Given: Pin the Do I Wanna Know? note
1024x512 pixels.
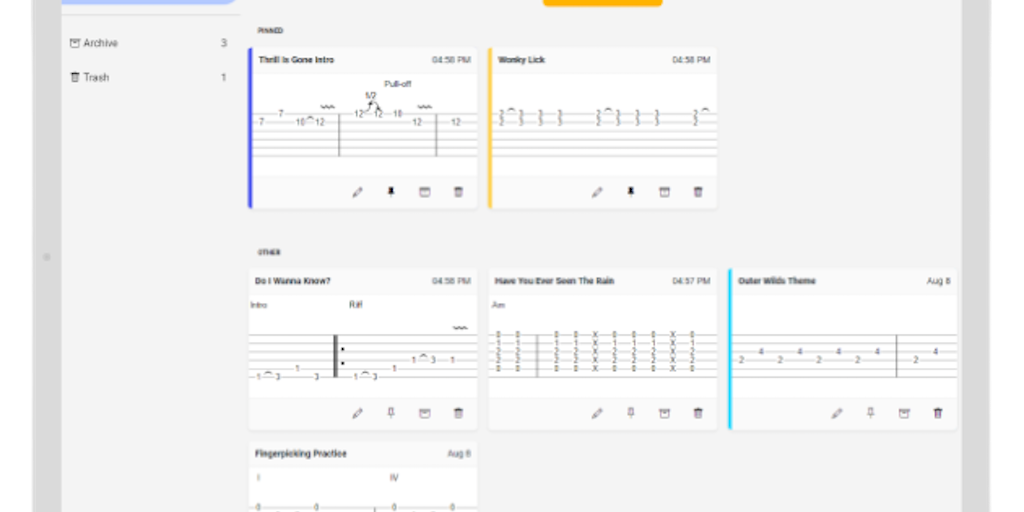Looking at the screenshot, I should pyautogui.click(x=391, y=413).
